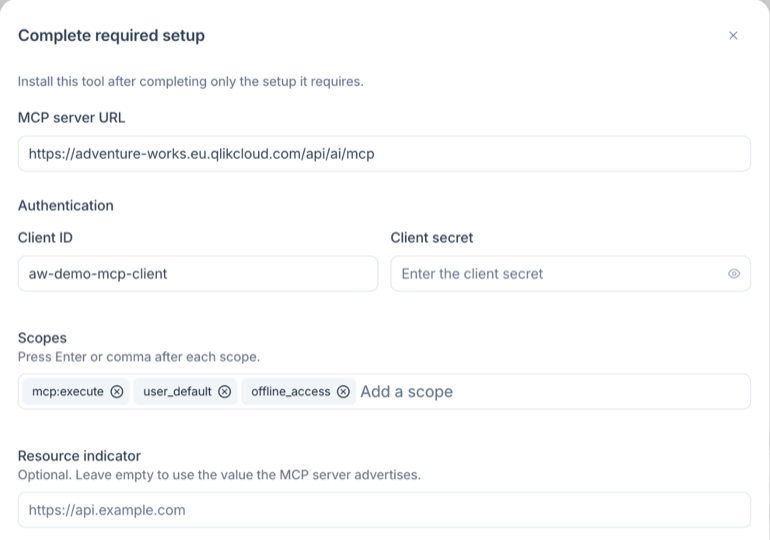Click the Client secret input field
Screen dimensions: 770x540
click(570, 273)
